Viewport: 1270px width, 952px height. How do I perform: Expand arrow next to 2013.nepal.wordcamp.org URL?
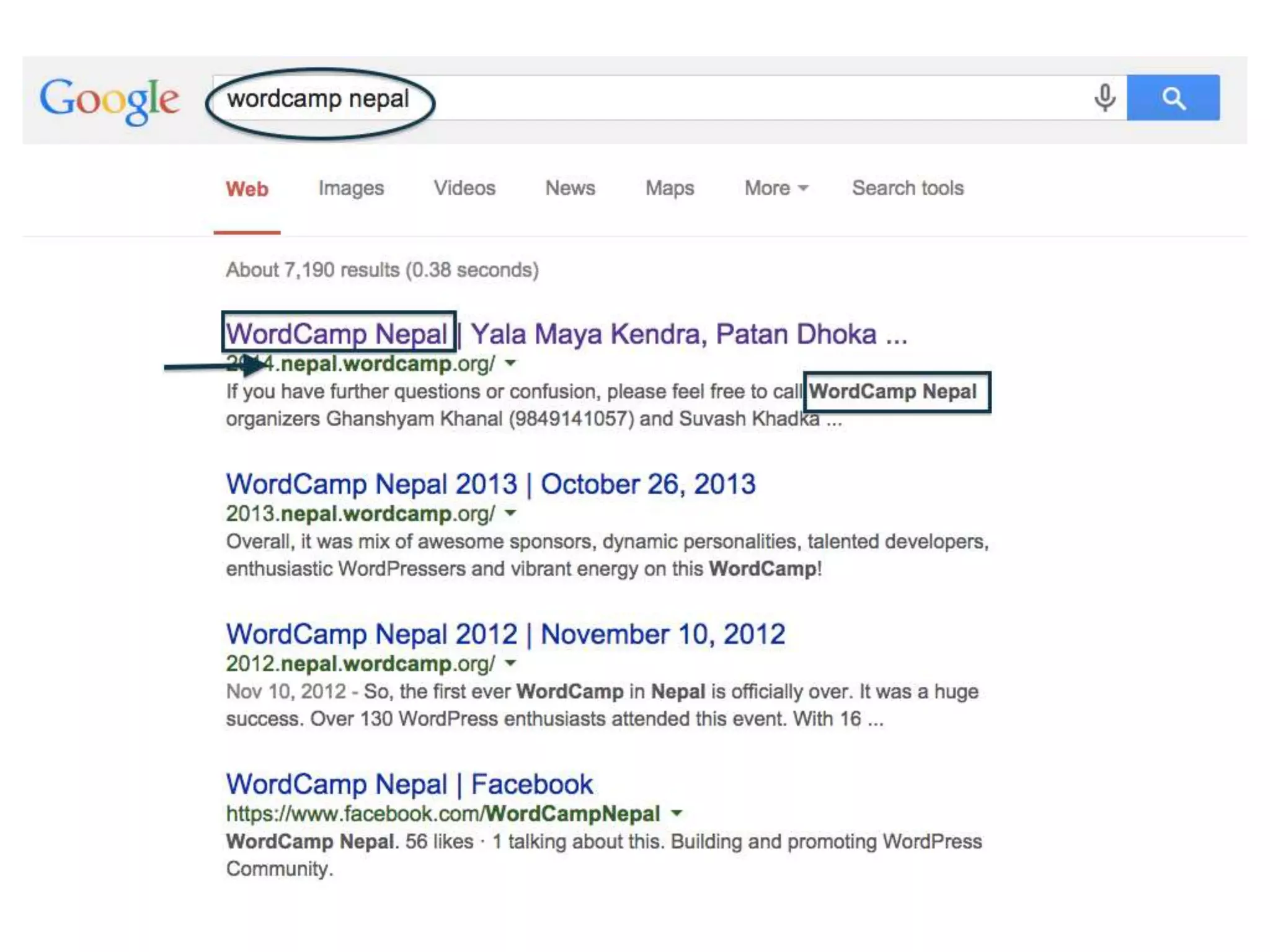(510, 513)
